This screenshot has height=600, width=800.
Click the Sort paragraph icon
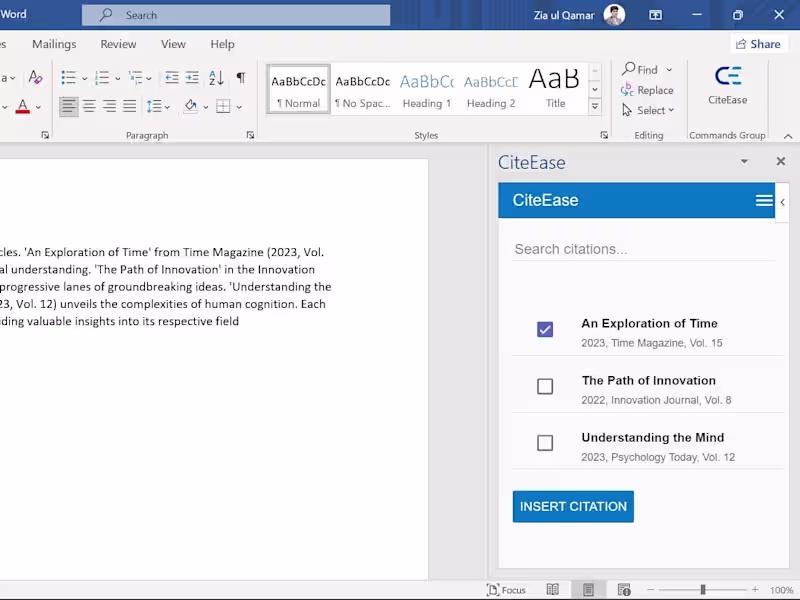coord(216,78)
